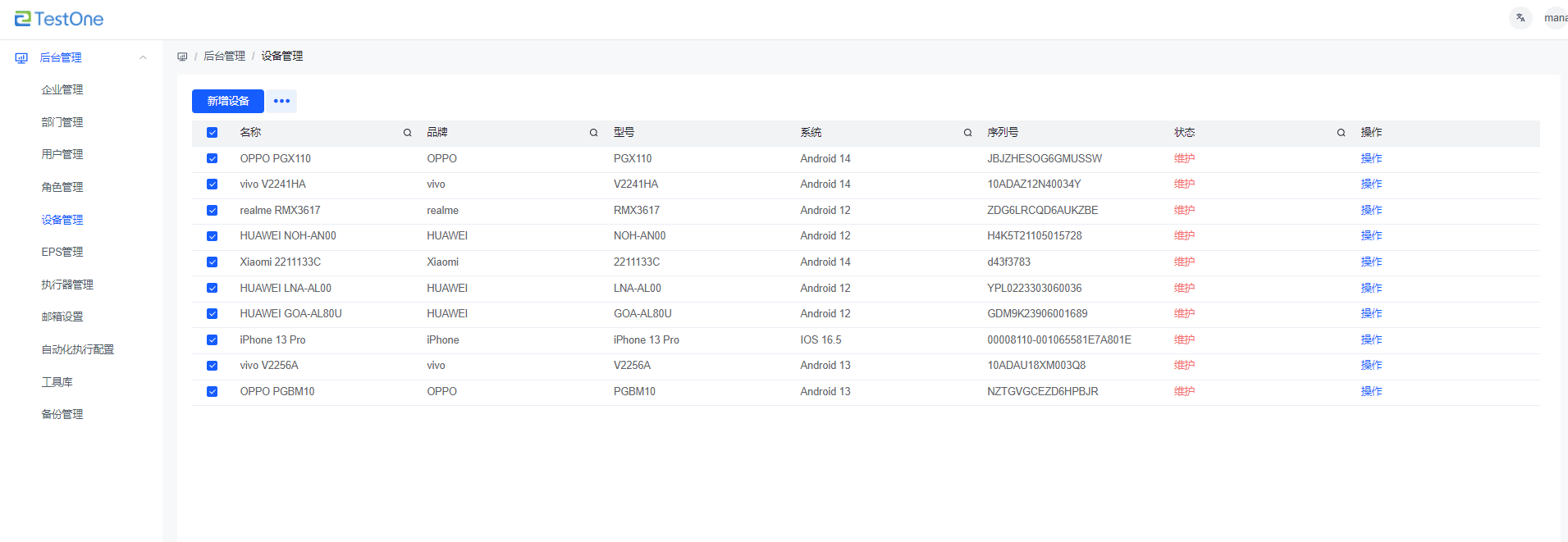Click the IOS 16.5 system cell
The height and width of the screenshot is (542, 1568).
821,339
